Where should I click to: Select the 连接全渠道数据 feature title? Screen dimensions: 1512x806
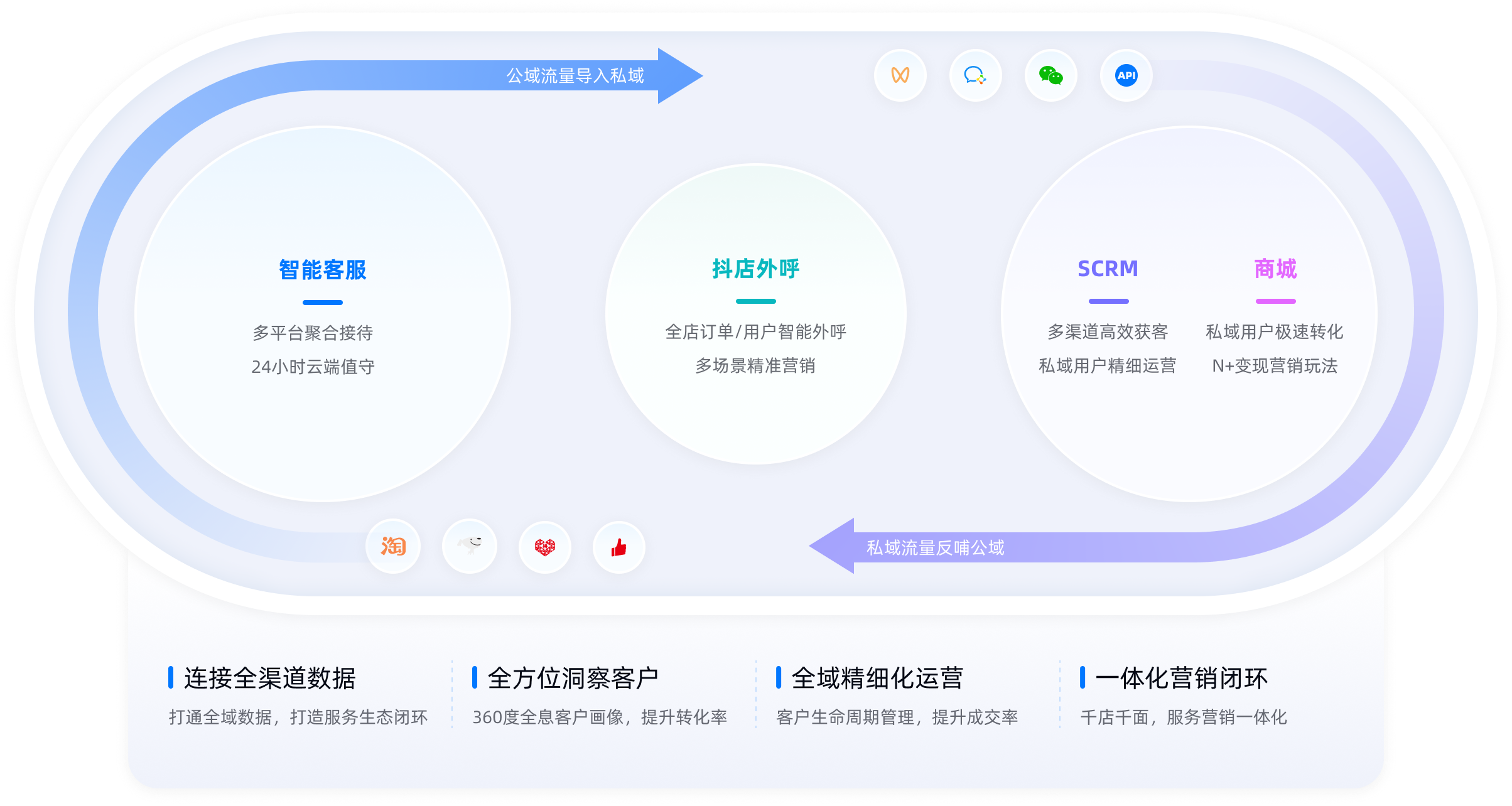click(270, 678)
